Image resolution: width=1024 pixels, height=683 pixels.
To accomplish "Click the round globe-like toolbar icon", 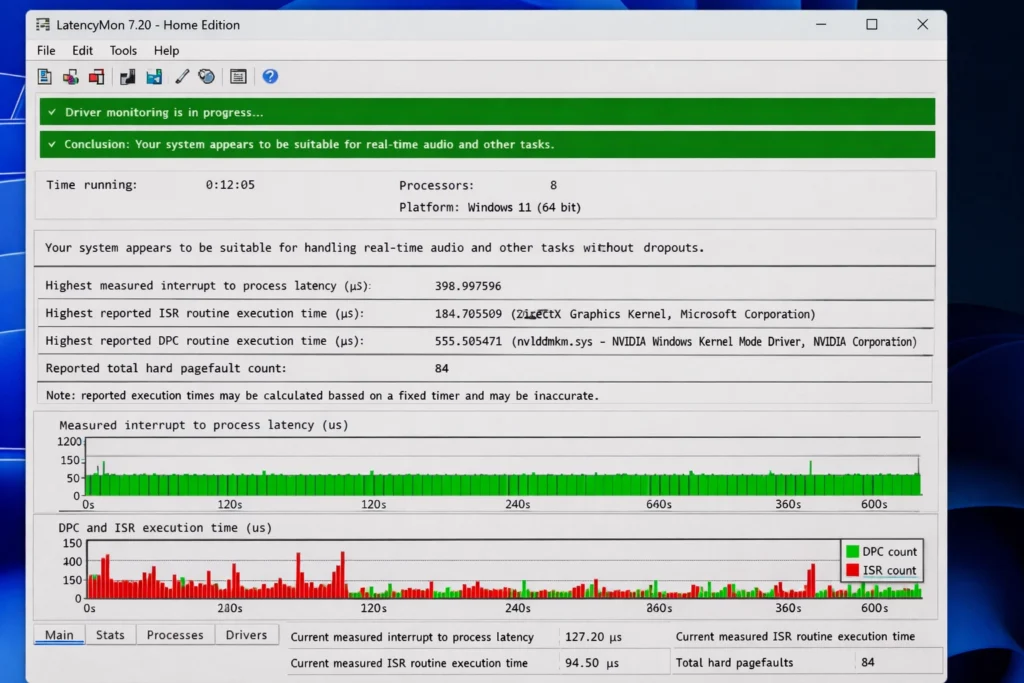I will coord(207,77).
